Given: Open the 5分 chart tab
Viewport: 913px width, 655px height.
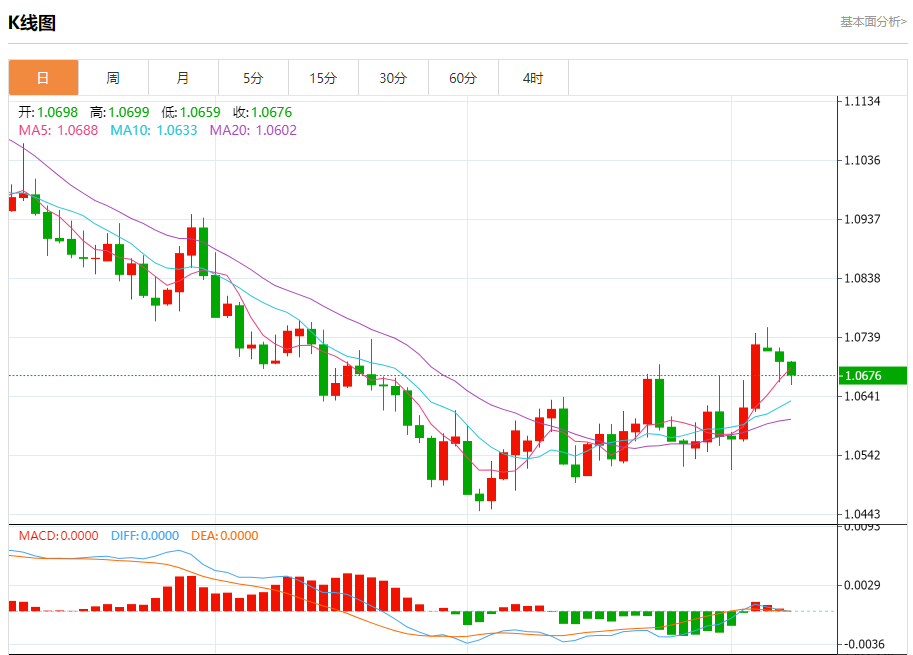Looking at the screenshot, I should (x=253, y=77).
